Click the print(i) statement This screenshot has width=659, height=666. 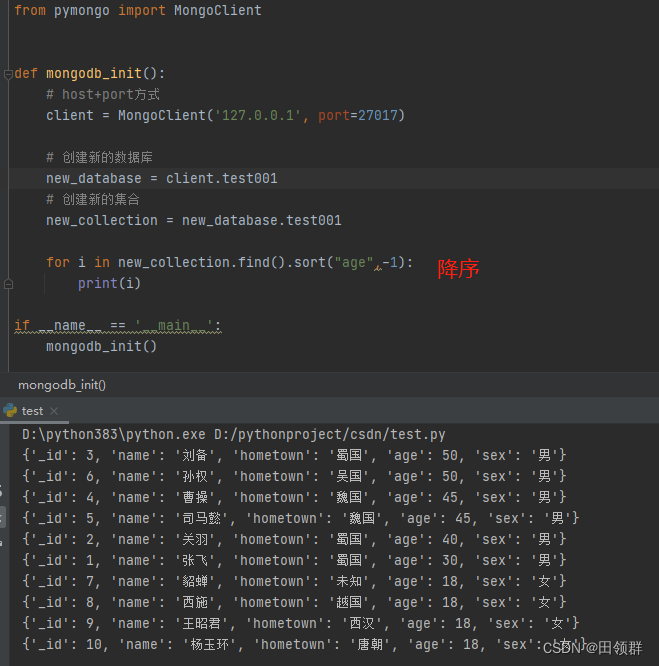coord(109,283)
